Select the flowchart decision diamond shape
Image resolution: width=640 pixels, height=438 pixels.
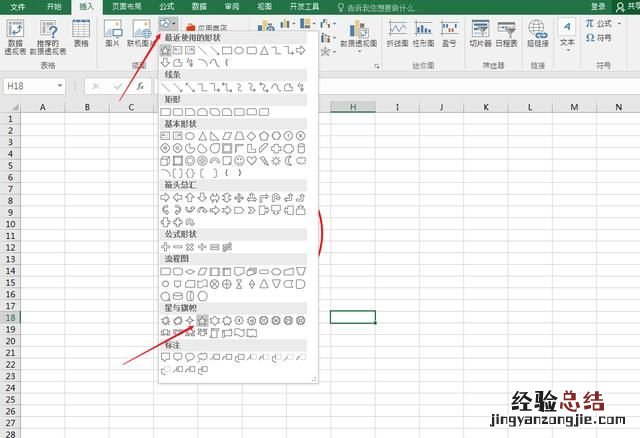click(x=190, y=271)
